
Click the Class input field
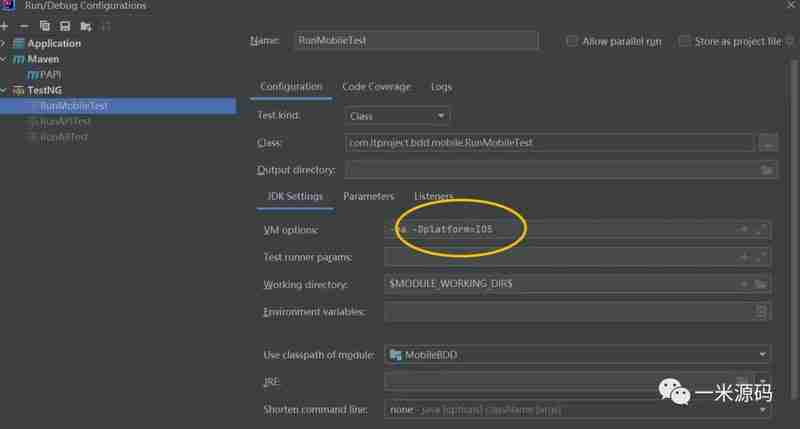click(x=550, y=143)
